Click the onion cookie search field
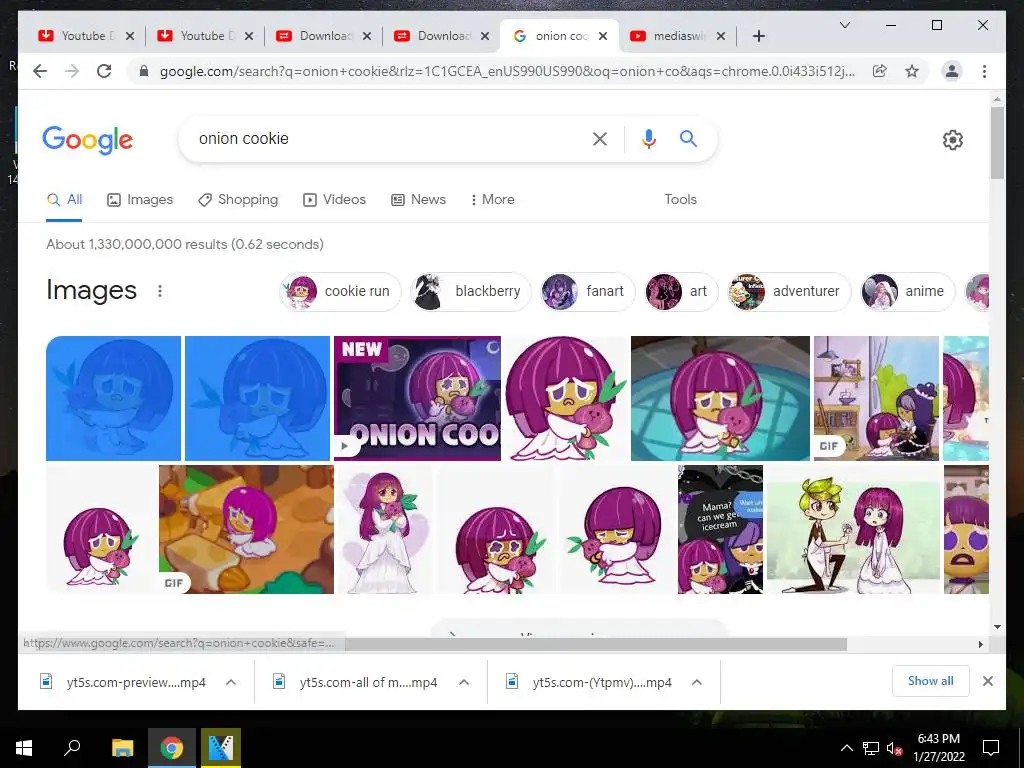Viewport: 1024px width, 768px height. point(385,138)
